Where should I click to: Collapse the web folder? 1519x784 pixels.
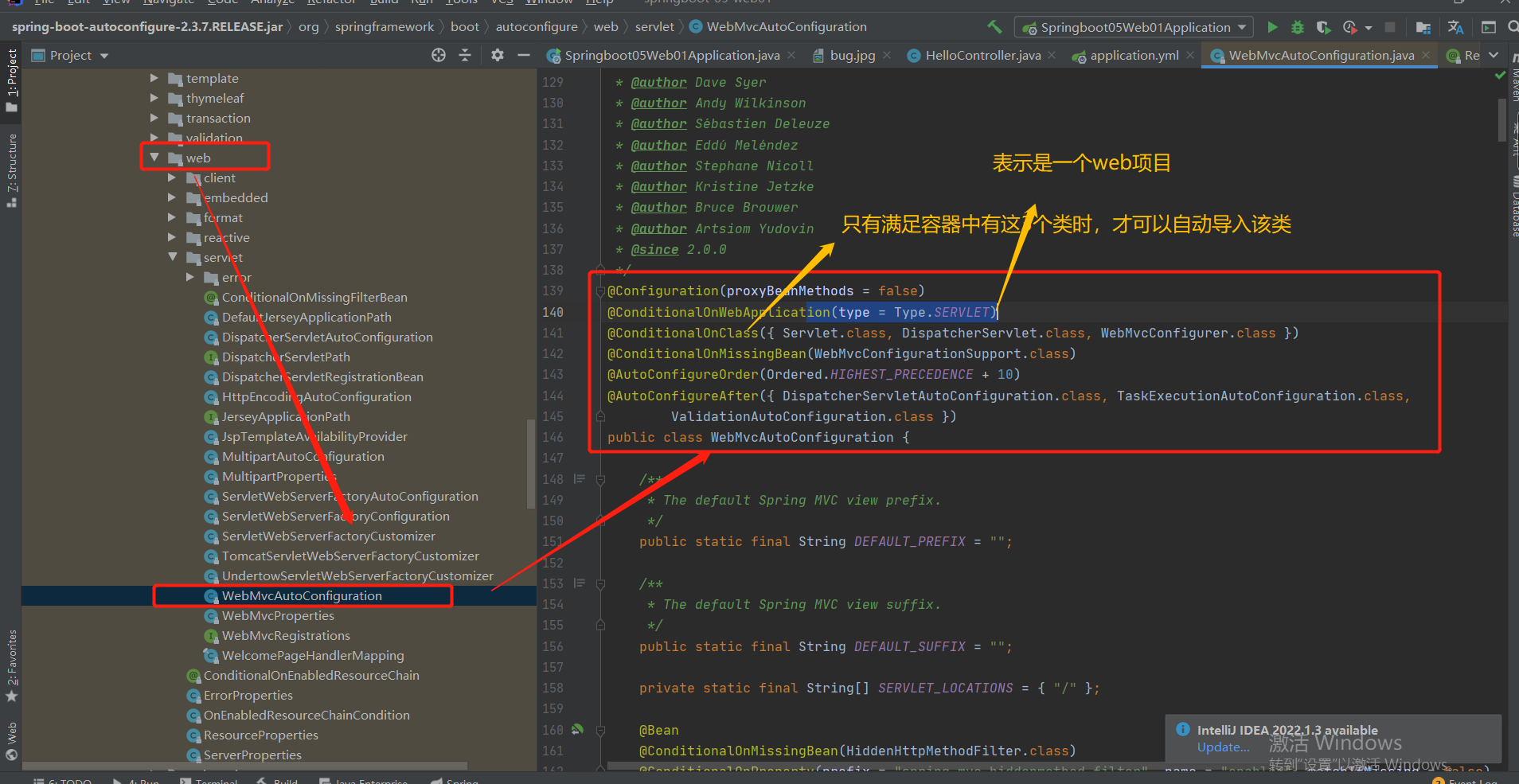pyautogui.click(x=154, y=158)
